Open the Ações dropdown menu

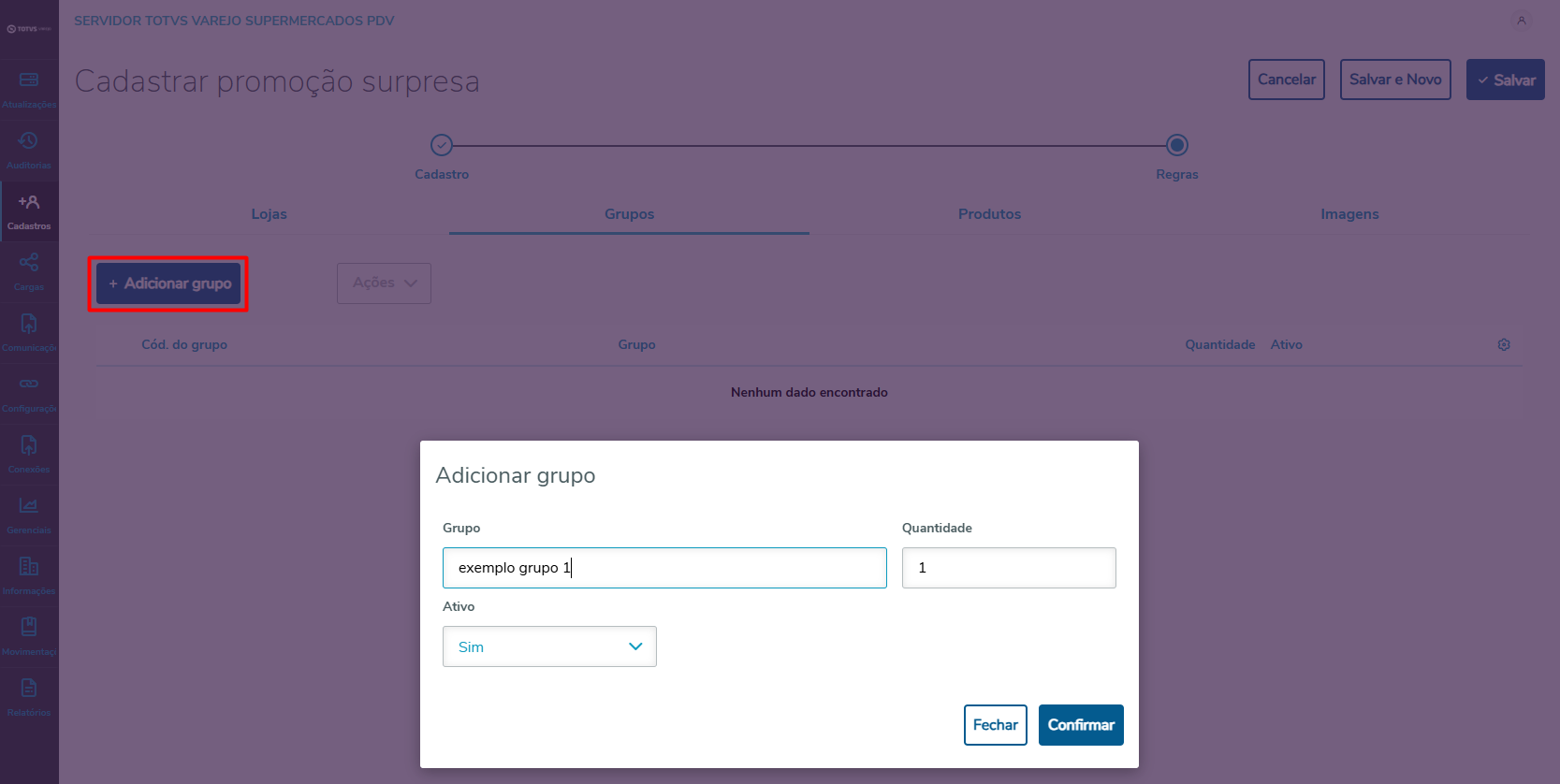click(x=384, y=283)
